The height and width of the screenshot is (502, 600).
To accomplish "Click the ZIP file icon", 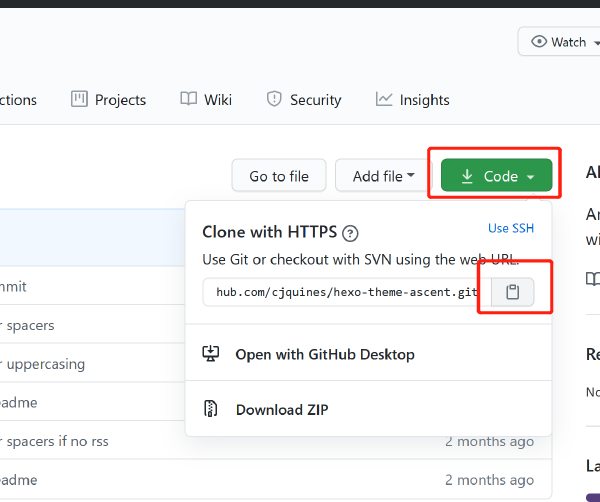I will (210, 409).
